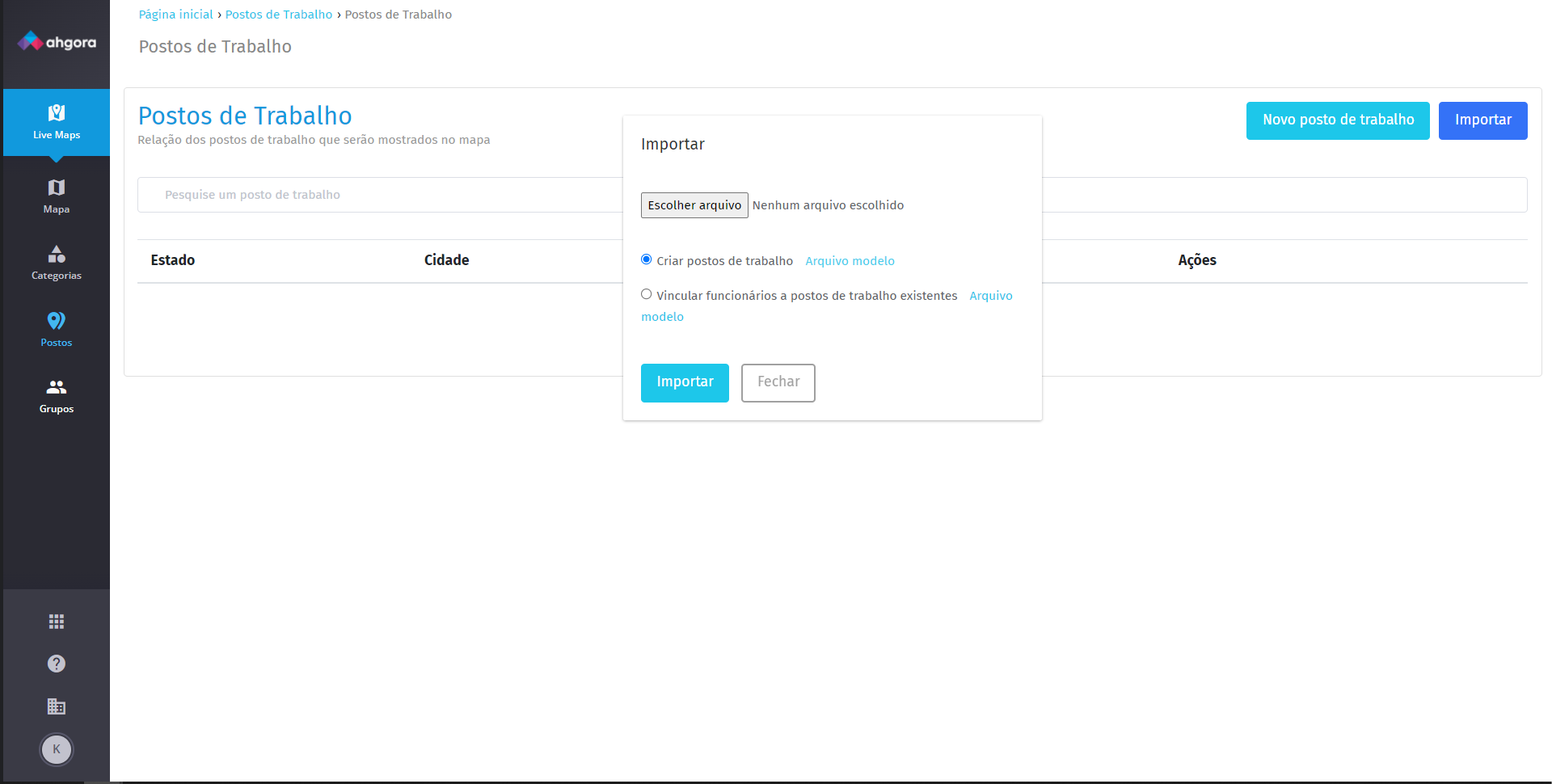Open the apps grid icon

57,622
